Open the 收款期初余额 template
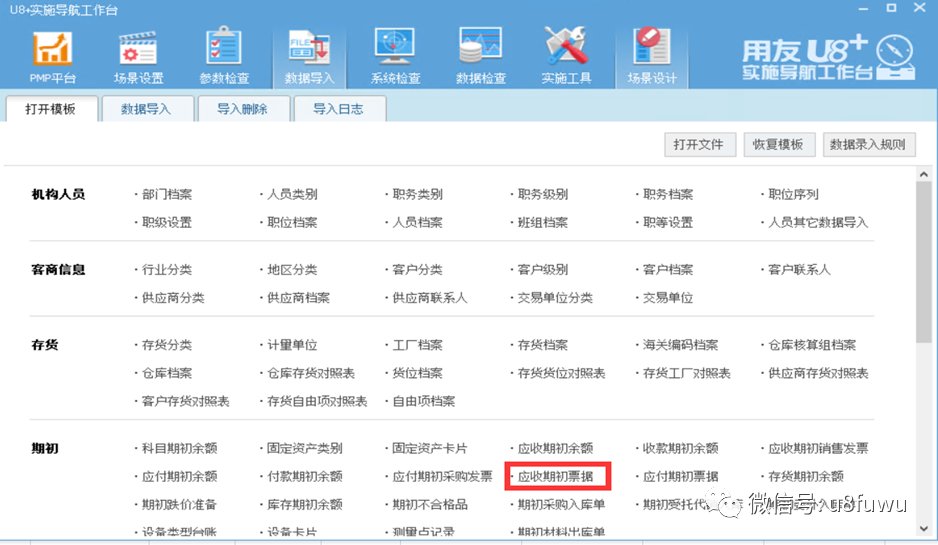 coord(680,449)
